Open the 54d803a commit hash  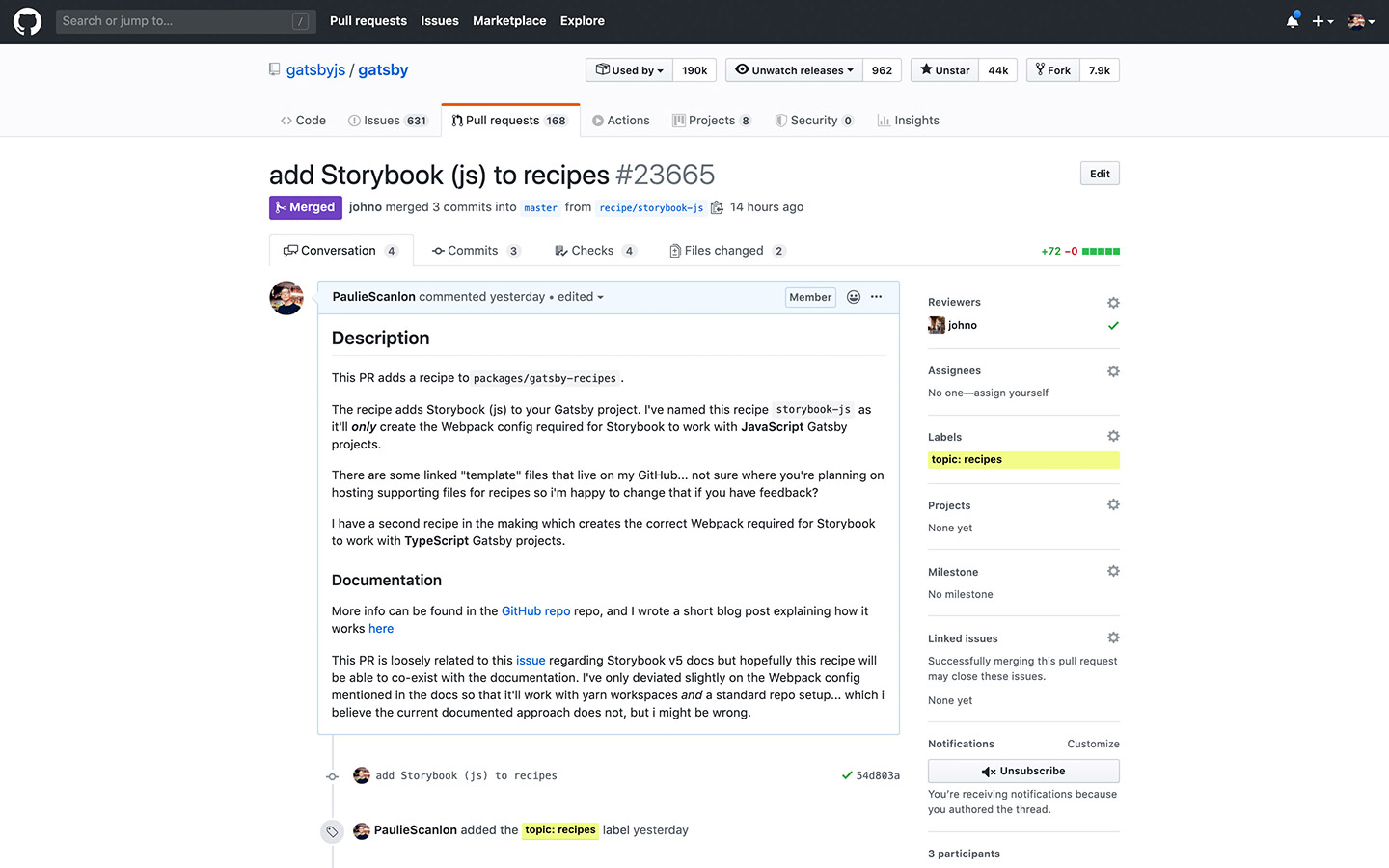coord(878,775)
